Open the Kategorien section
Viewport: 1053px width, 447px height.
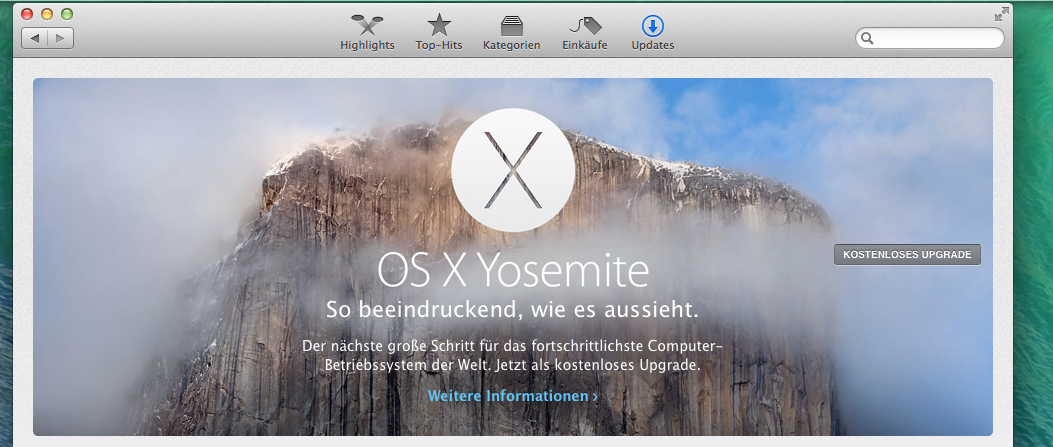(511, 33)
